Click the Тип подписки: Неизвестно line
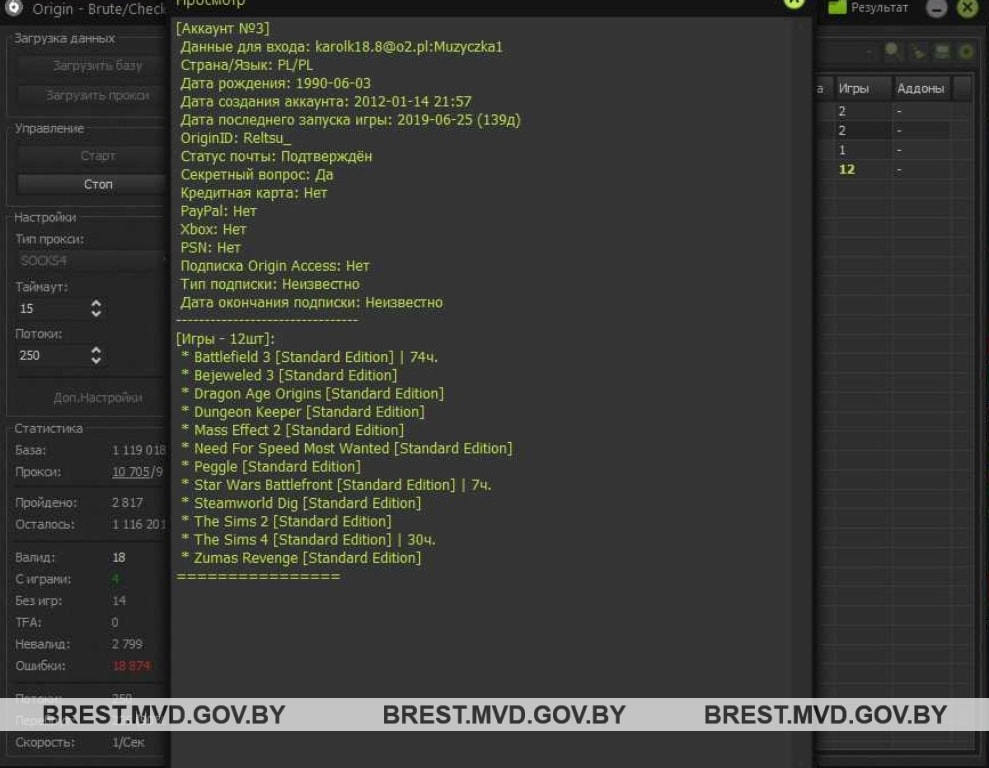The image size is (989, 768). 270,285
